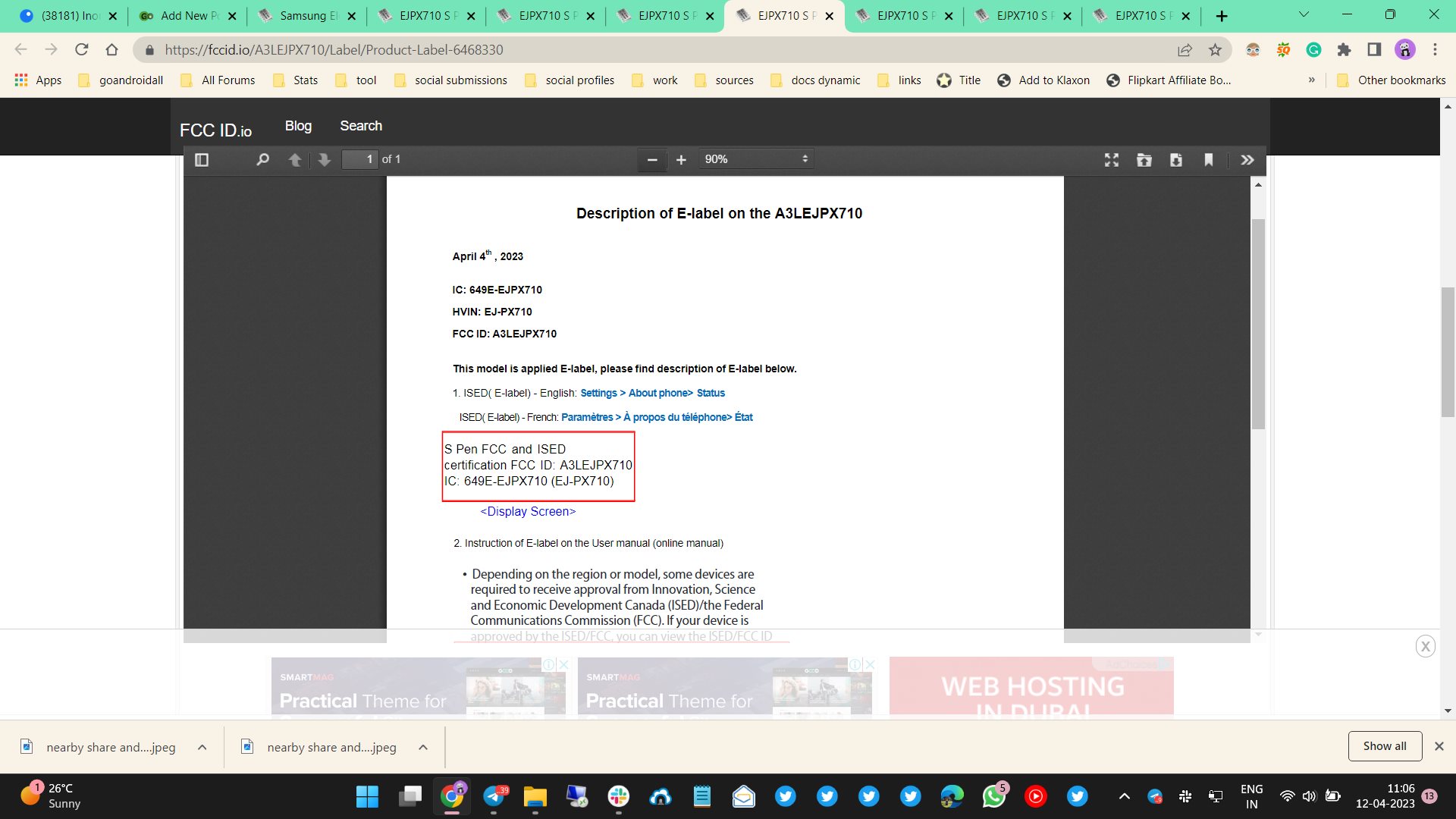Reload the current page

pyautogui.click(x=82, y=50)
